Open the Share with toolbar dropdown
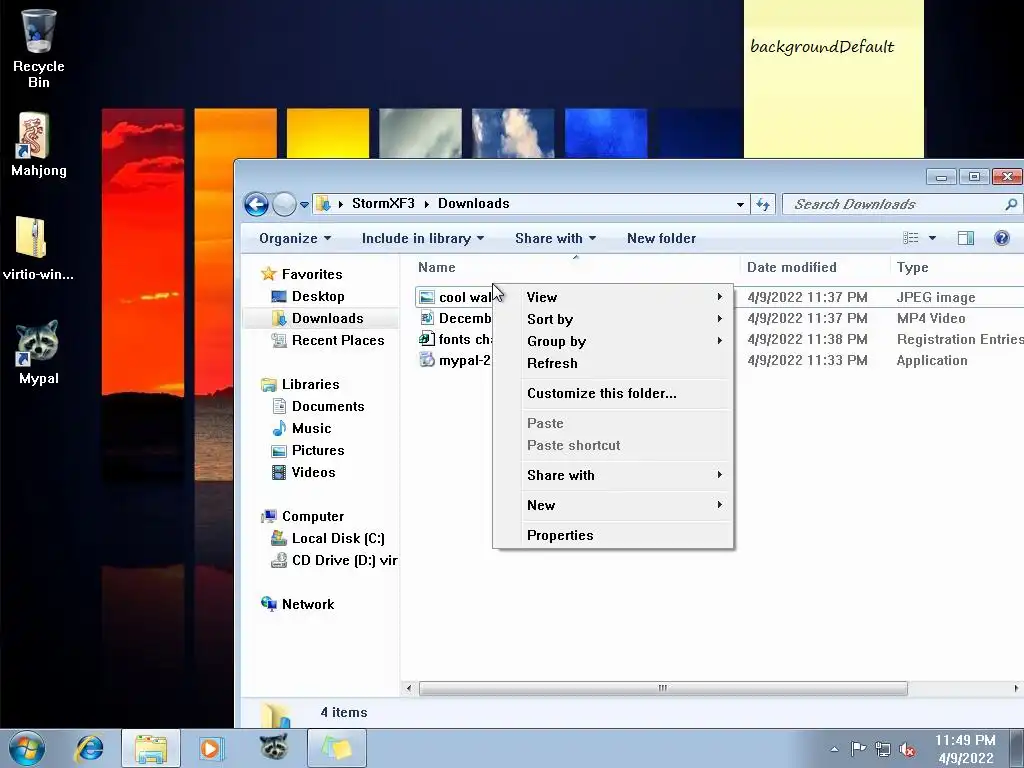The height and width of the screenshot is (768, 1024). coord(556,238)
